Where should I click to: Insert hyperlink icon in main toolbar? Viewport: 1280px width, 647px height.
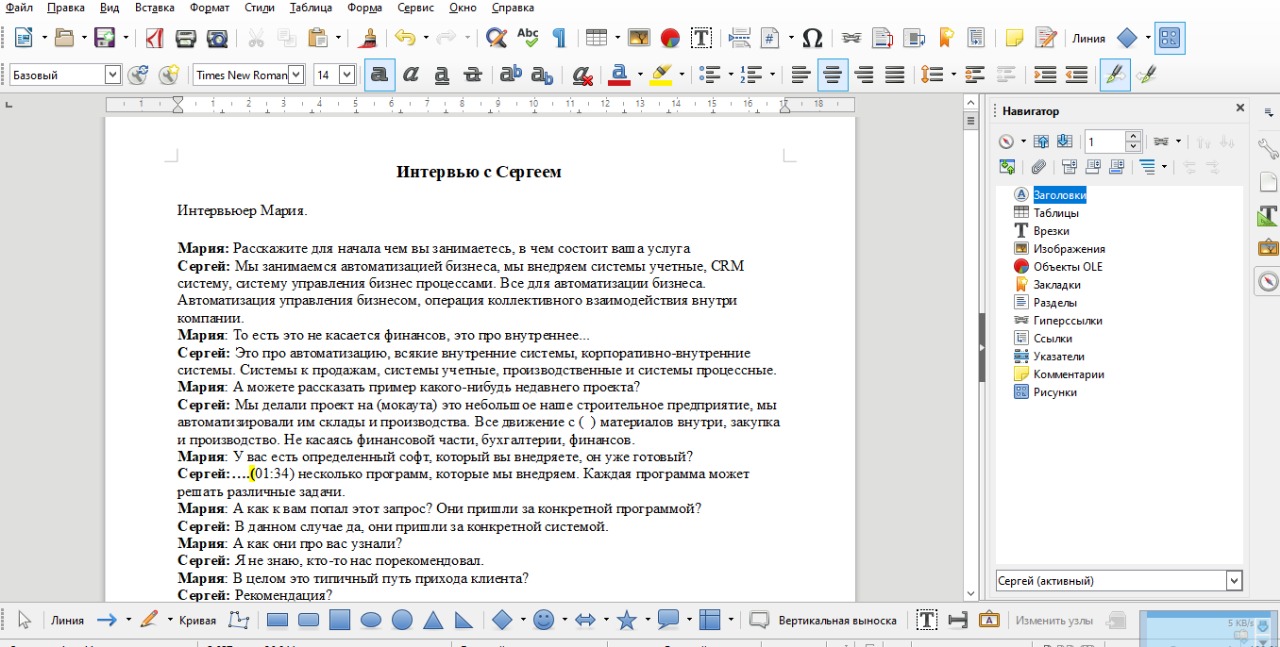click(851, 38)
